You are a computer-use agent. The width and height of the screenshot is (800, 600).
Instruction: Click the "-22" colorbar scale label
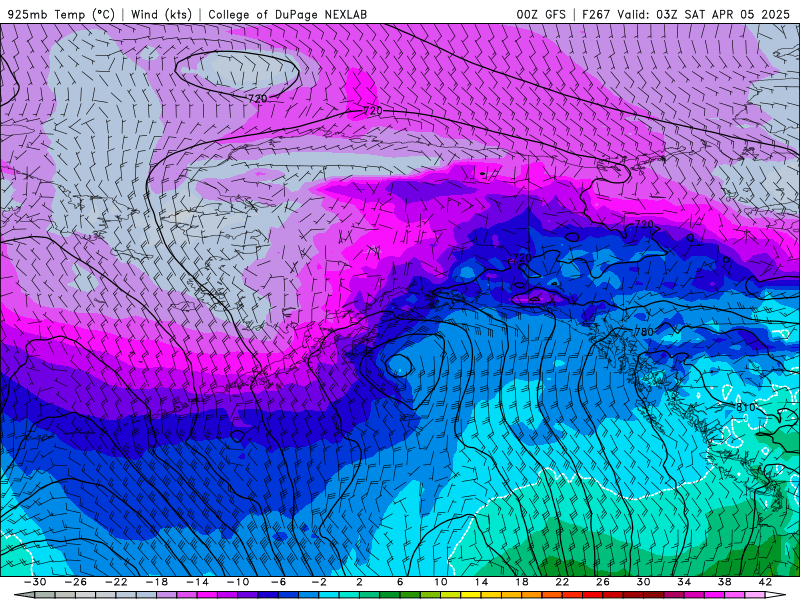click(x=116, y=582)
